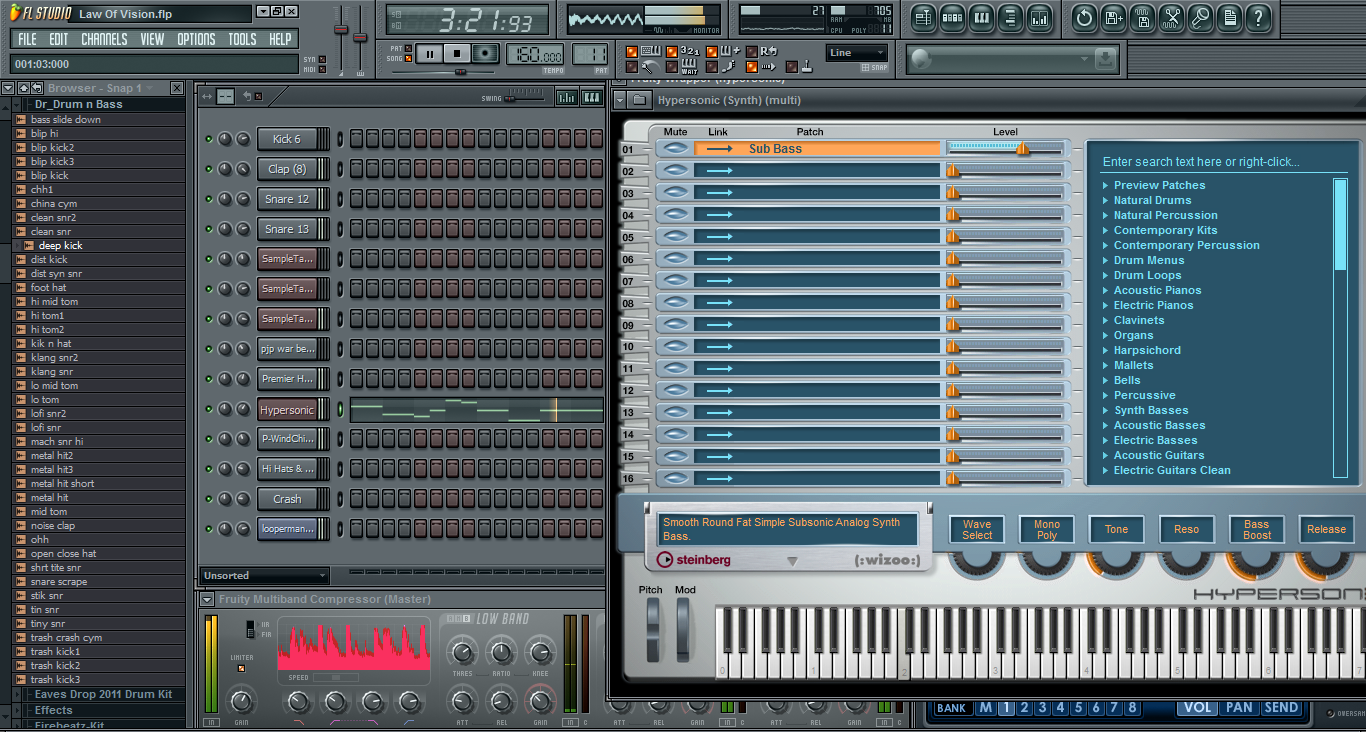Click the stop transport button
The height and width of the screenshot is (732, 1366).
[458, 54]
